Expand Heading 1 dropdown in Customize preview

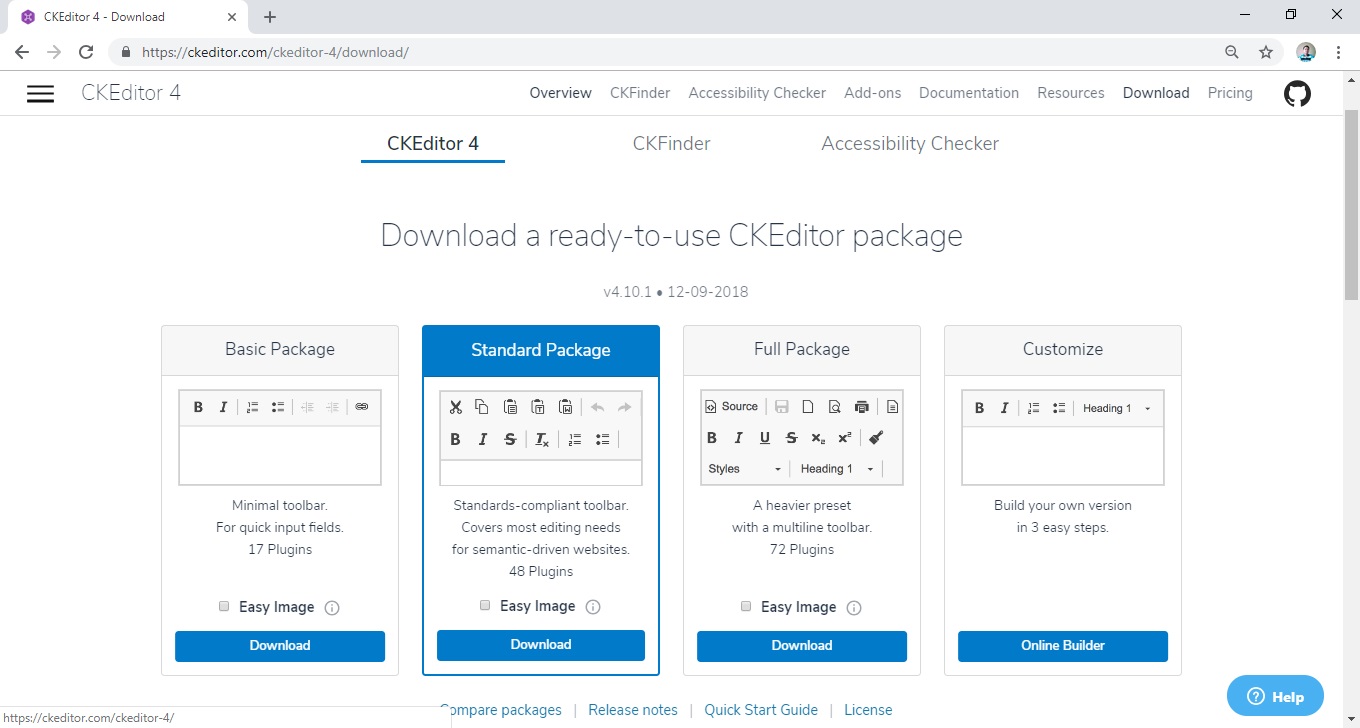coord(1117,408)
